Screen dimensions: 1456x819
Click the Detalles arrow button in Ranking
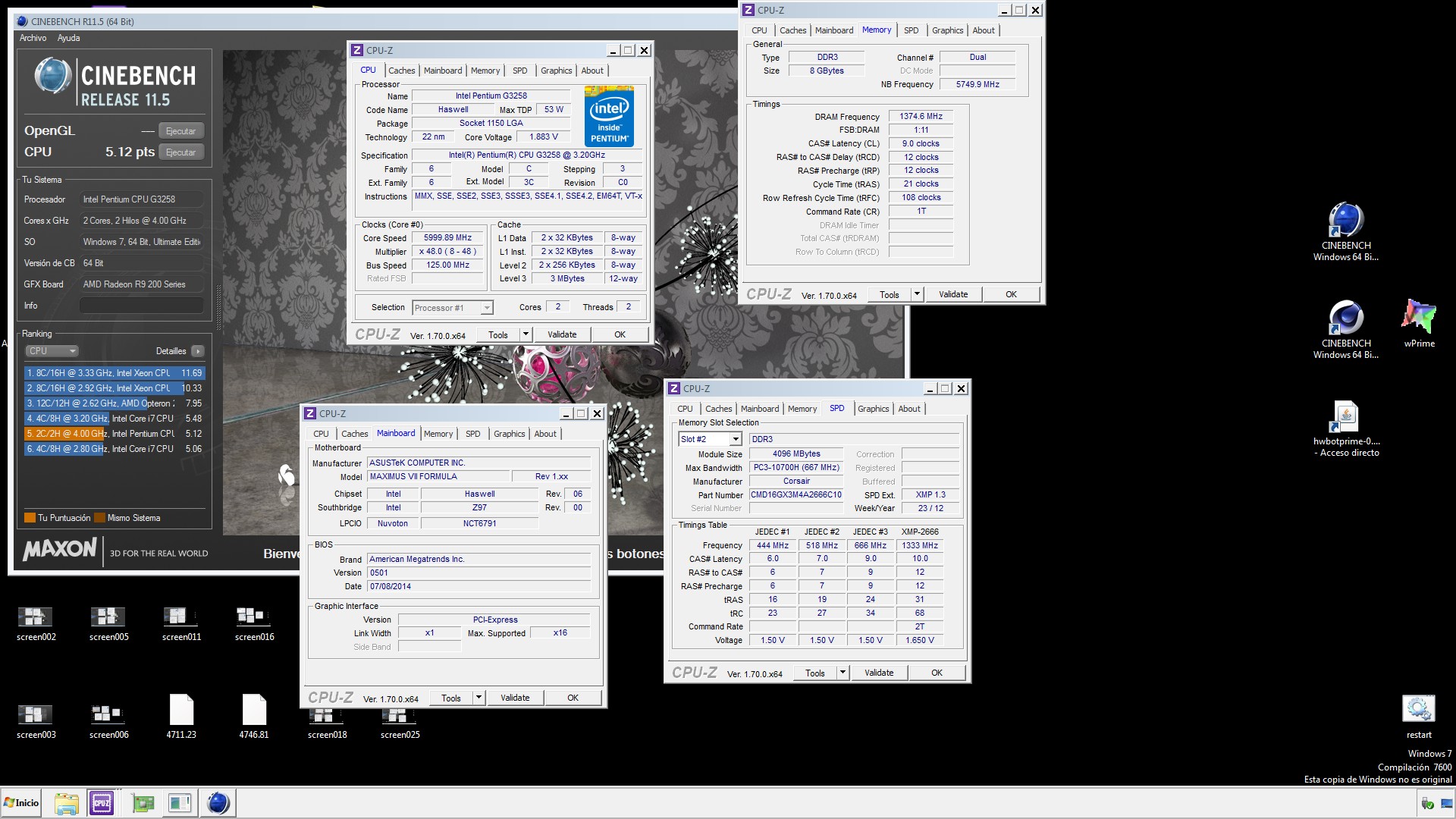pos(197,351)
